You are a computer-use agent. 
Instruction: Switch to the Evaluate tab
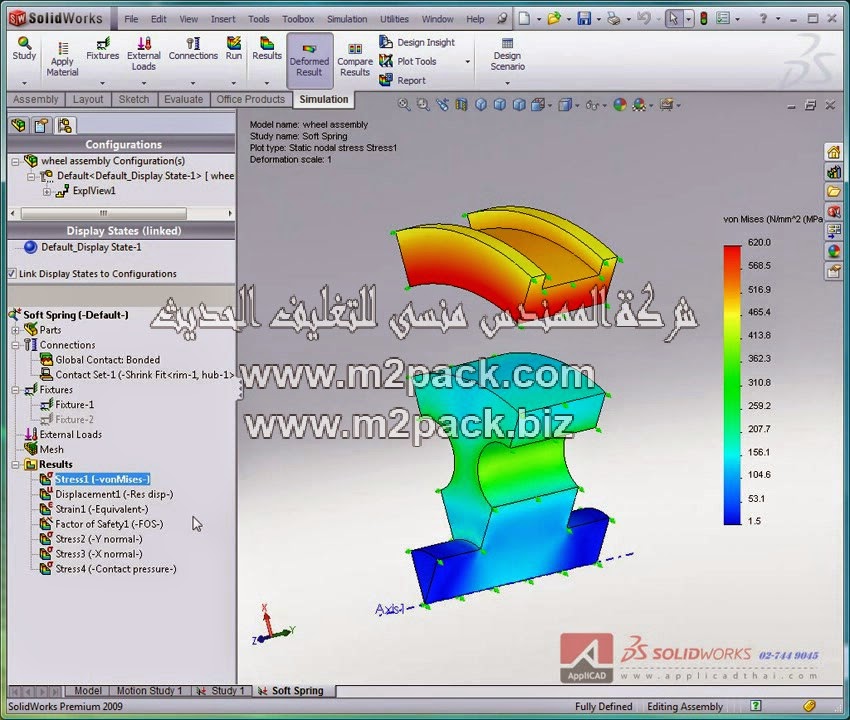(183, 99)
